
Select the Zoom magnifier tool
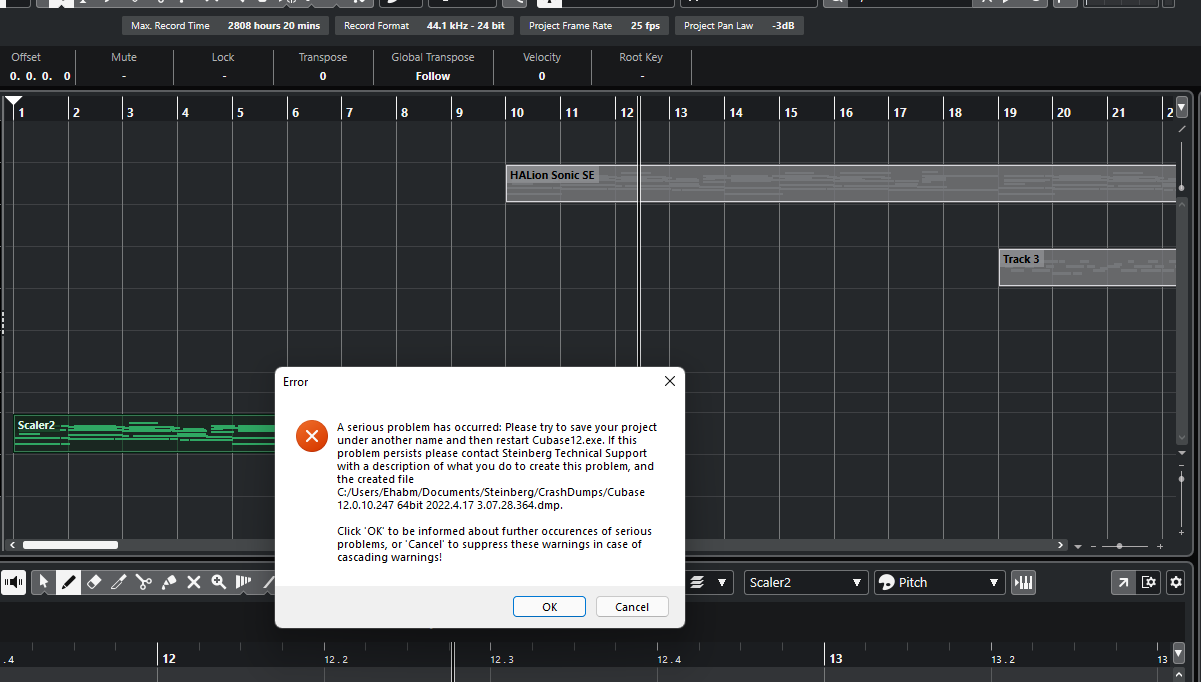(219, 582)
